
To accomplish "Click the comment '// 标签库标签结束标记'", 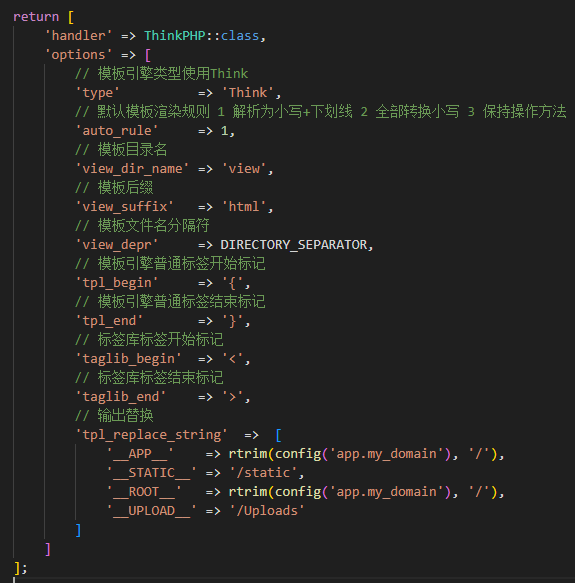I will [149, 378].
